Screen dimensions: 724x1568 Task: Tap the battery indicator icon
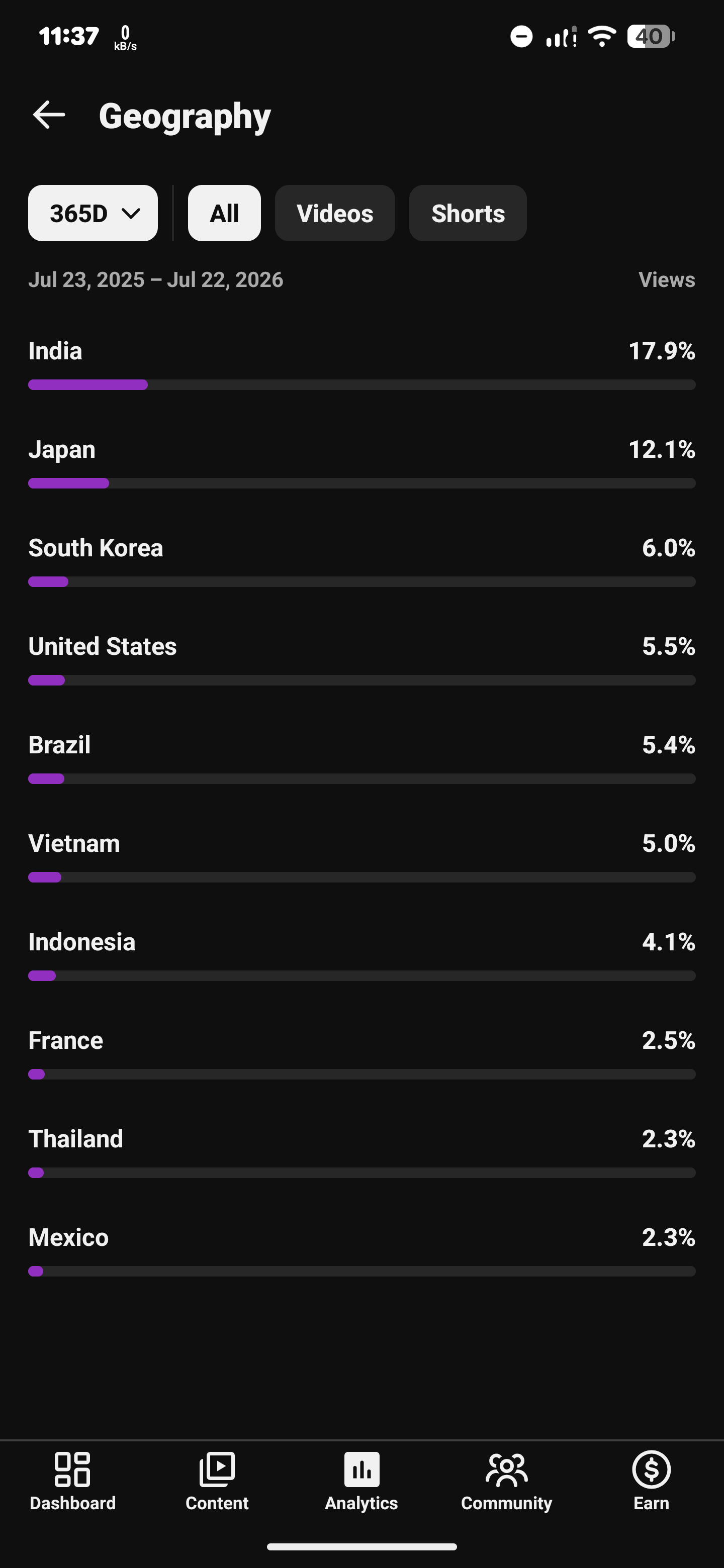[x=650, y=37]
